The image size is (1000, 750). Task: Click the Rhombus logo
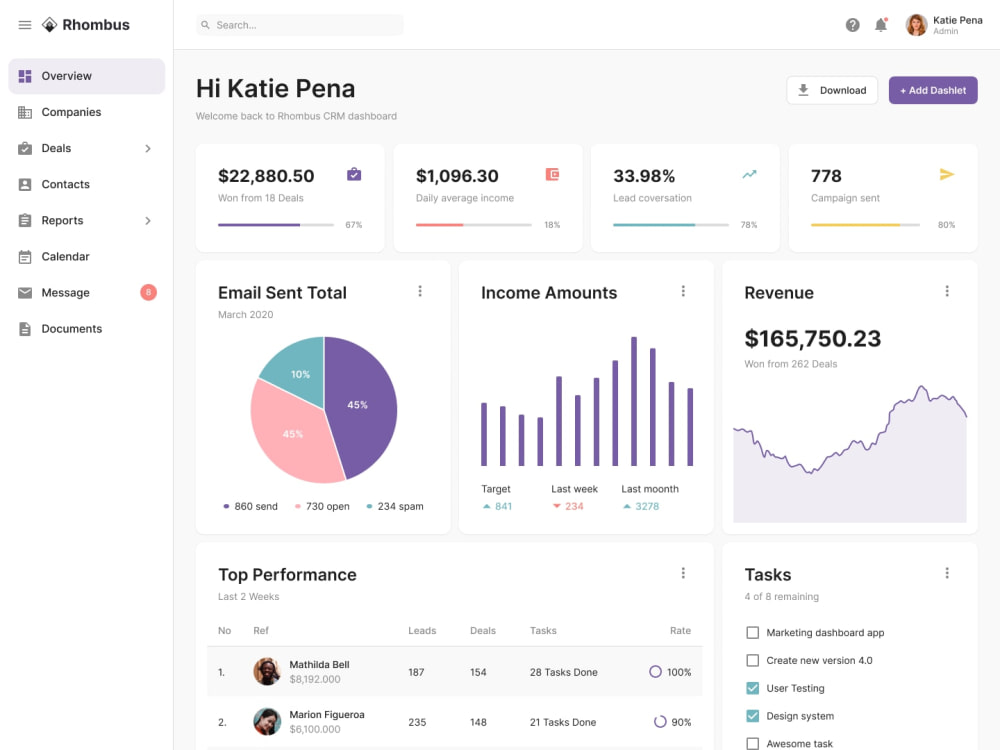point(85,25)
